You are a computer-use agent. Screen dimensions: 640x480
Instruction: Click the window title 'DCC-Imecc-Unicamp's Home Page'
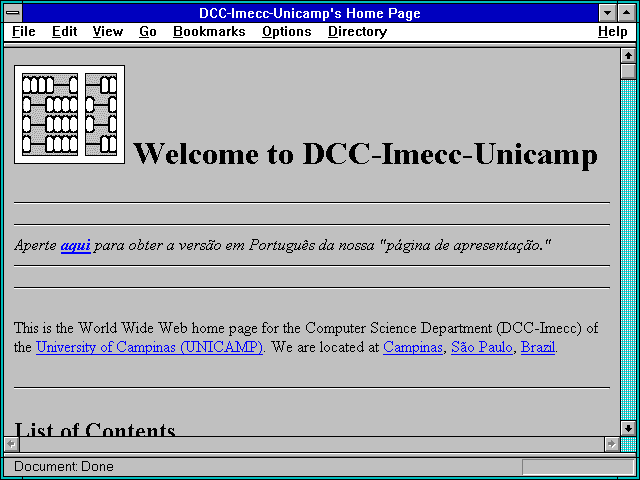(310, 13)
